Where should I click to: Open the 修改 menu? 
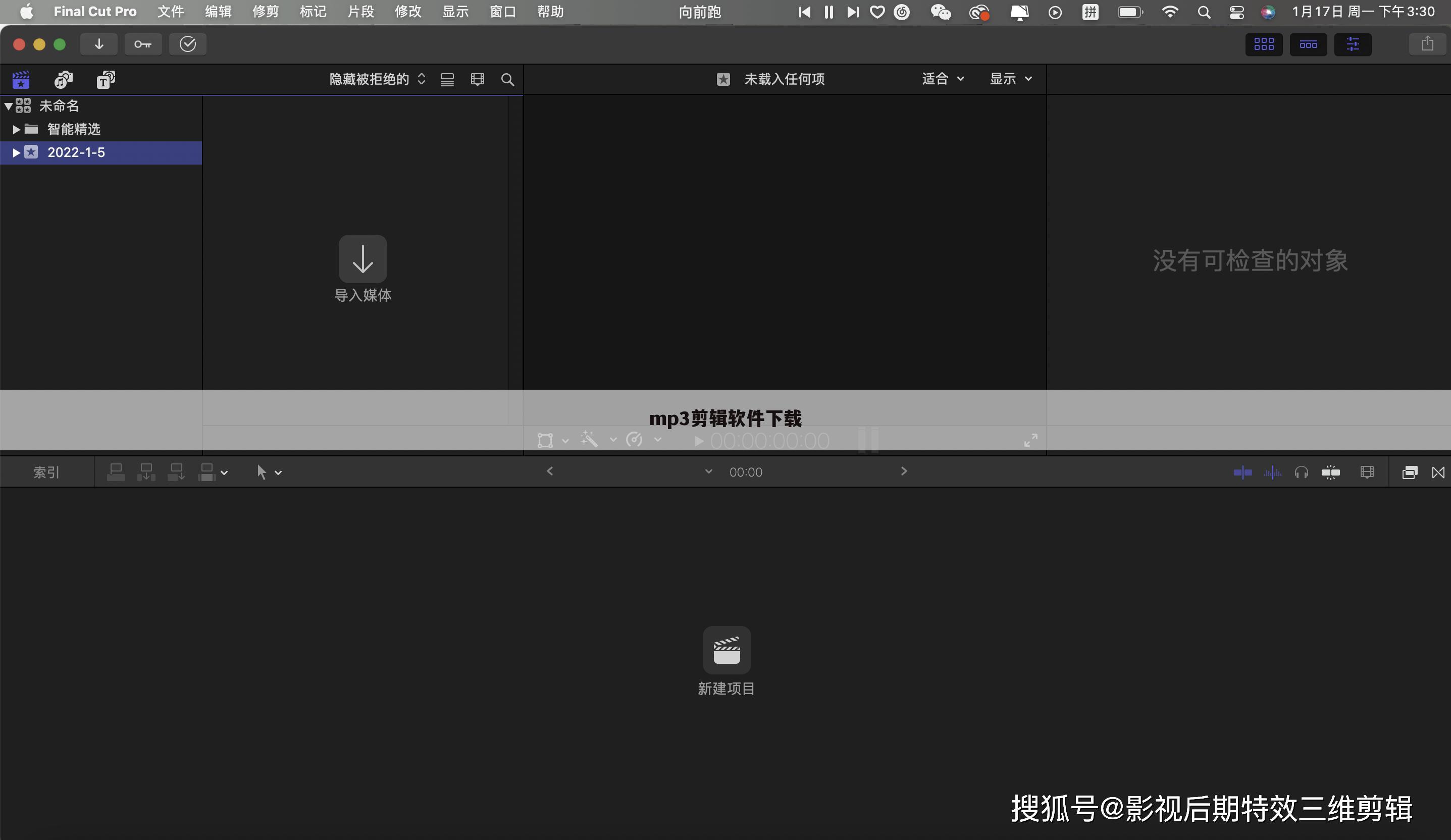pyautogui.click(x=407, y=12)
